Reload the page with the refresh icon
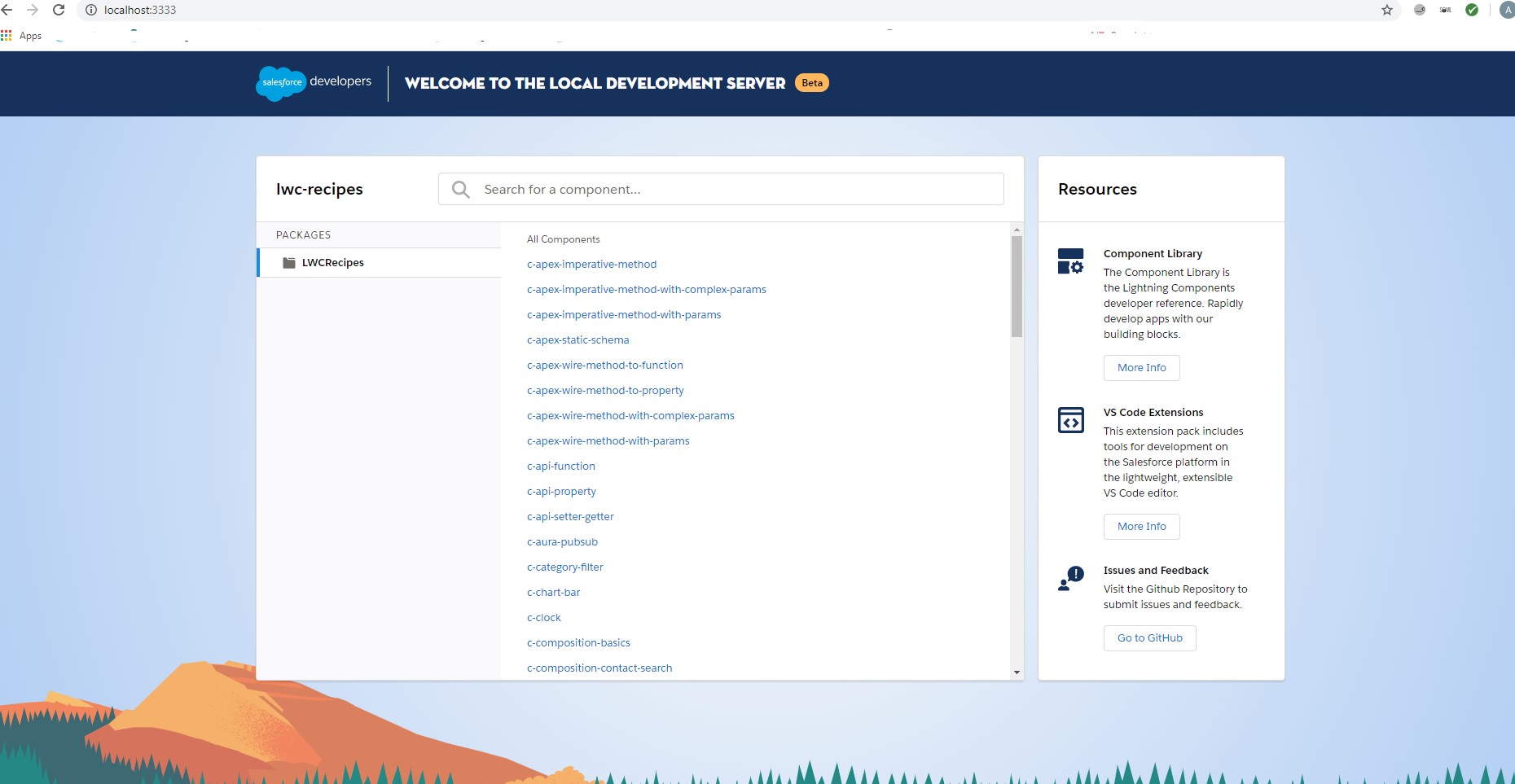1515x784 pixels. (x=58, y=11)
